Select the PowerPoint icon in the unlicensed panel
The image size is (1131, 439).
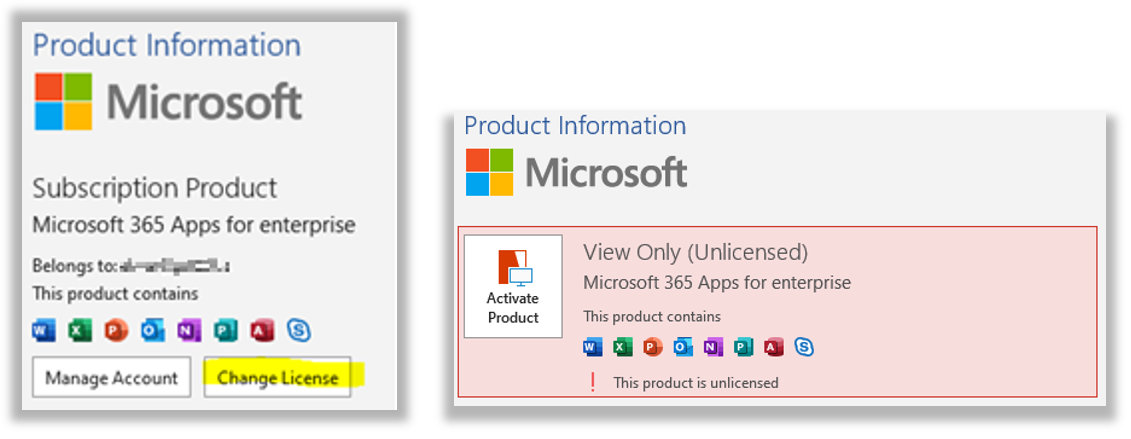(653, 347)
